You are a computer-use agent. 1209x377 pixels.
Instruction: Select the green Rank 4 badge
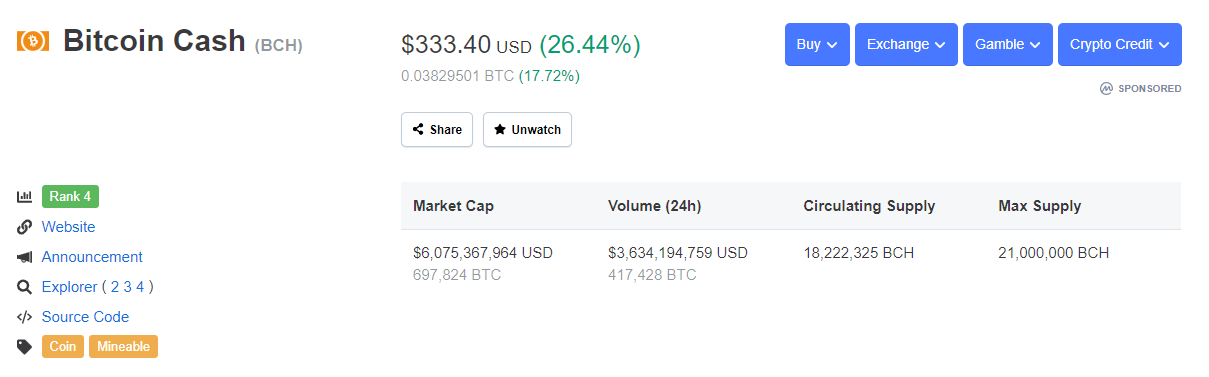(x=71, y=197)
